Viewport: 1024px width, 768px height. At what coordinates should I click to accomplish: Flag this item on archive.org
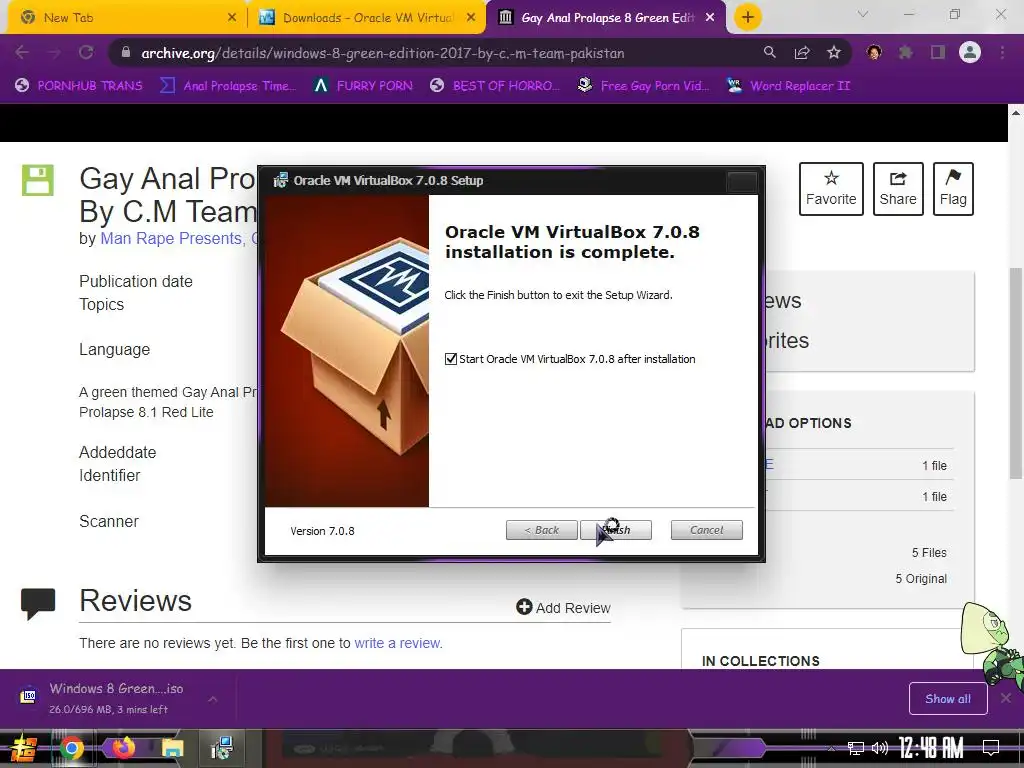[953, 189]
